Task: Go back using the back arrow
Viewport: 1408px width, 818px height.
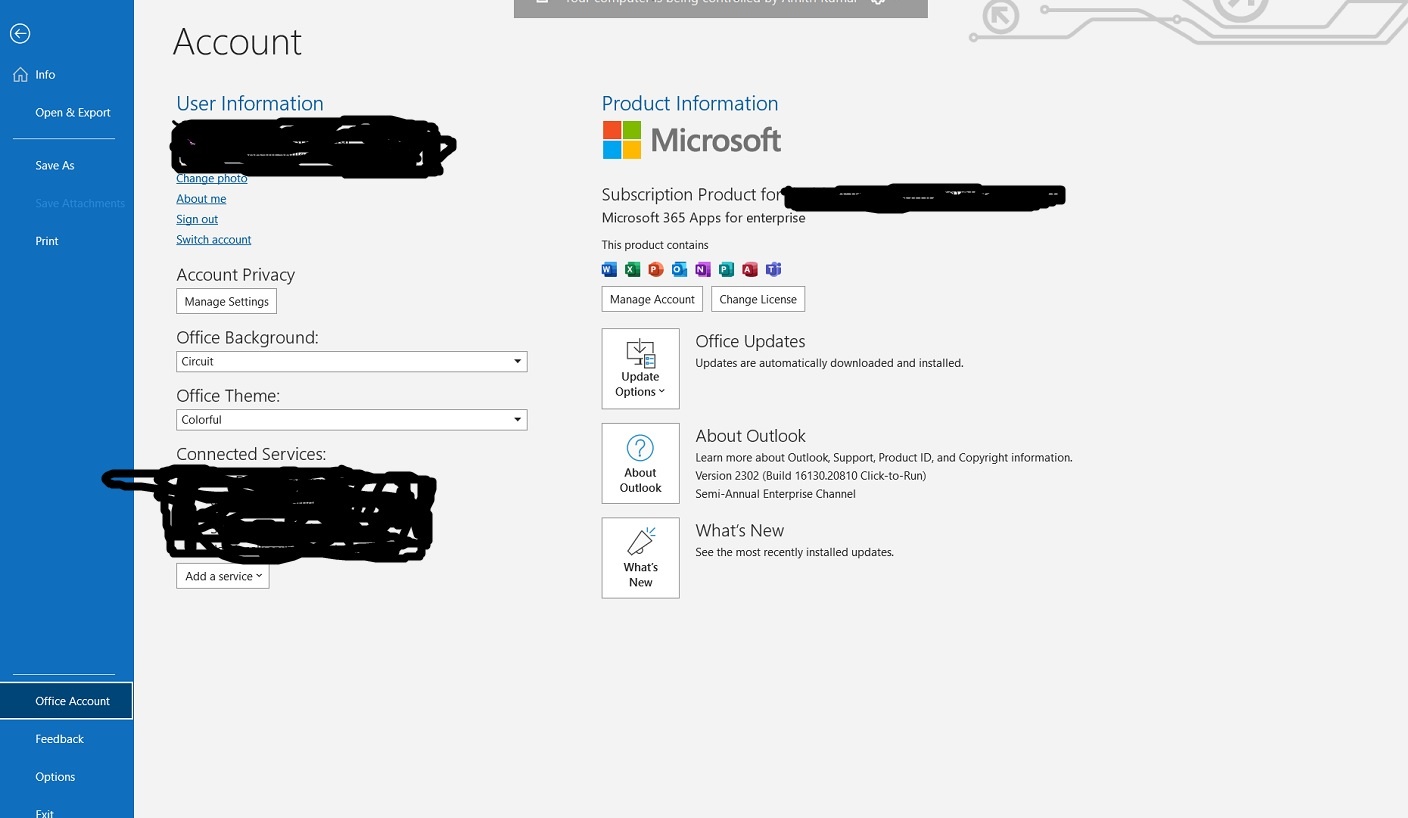Action: [20, 34]
